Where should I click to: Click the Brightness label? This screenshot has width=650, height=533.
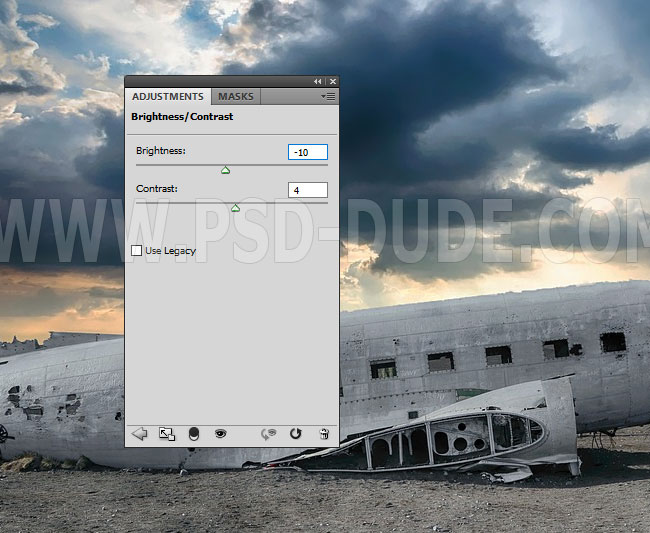(161, 150)
